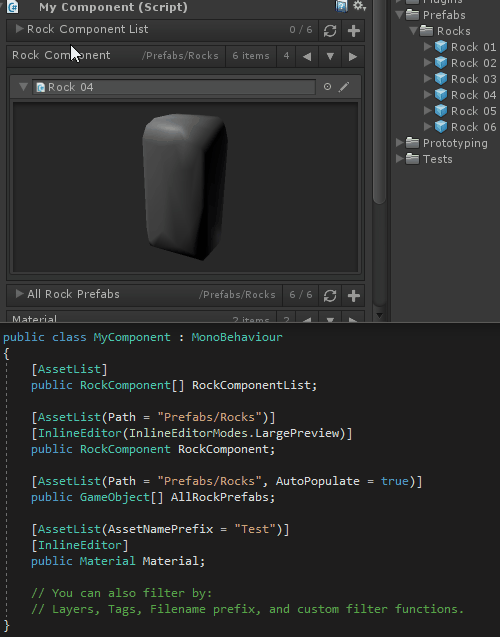Click the Rock 04 object field

coord(174,87)
